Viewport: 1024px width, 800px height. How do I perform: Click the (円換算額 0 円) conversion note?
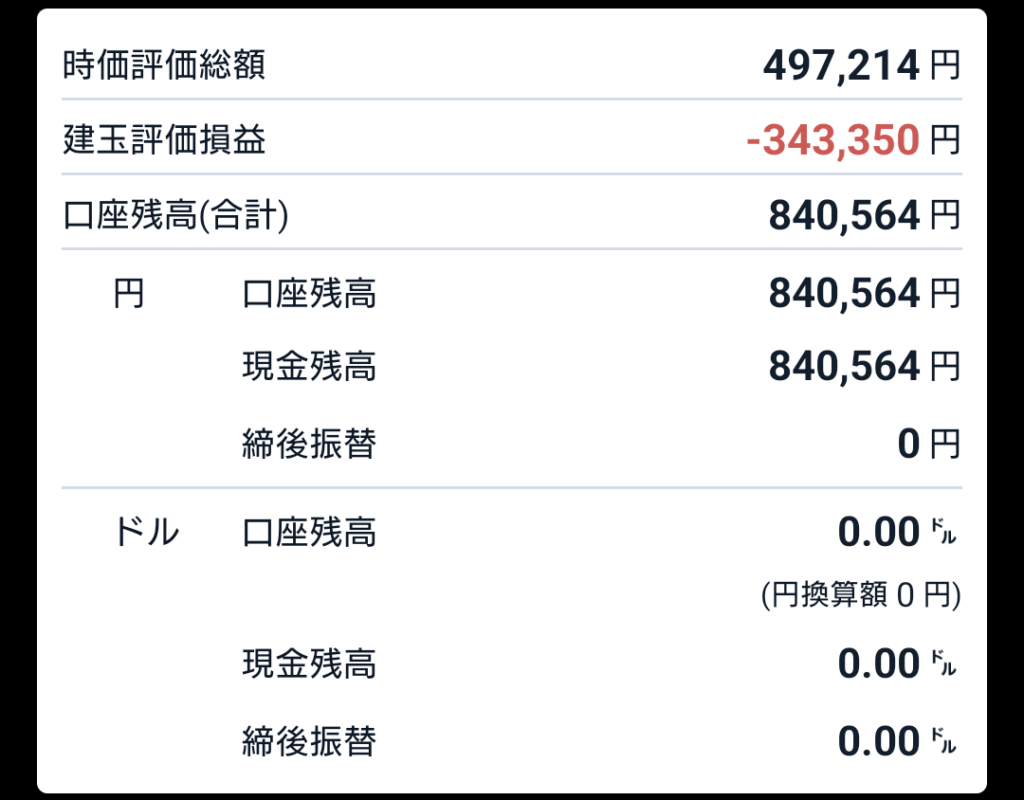tap(861, 595)
